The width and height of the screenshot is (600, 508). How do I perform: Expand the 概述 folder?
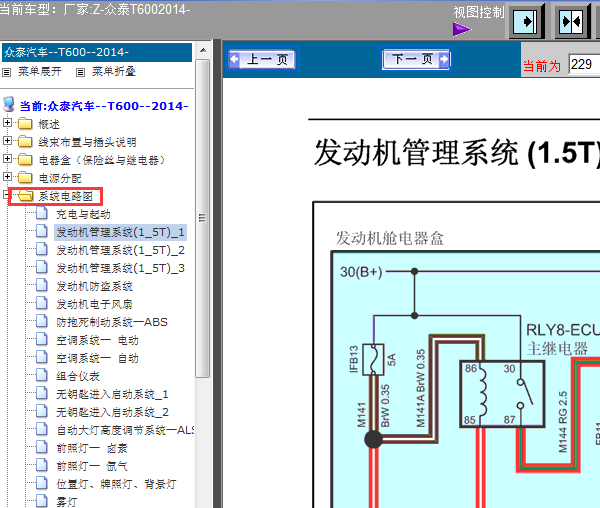pos(7,123)
